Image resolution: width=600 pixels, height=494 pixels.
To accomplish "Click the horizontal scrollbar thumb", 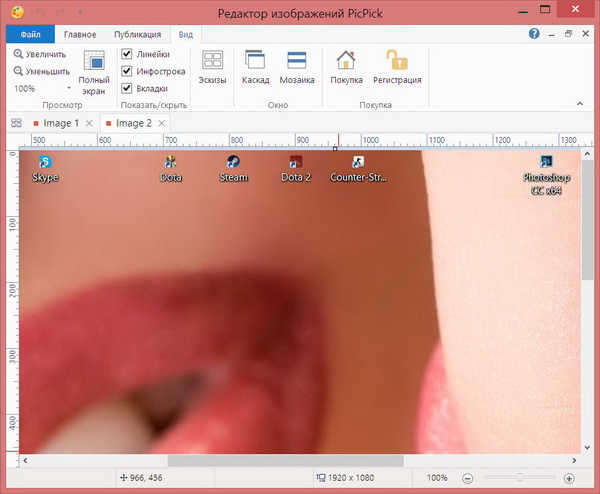I will (285, 461).
